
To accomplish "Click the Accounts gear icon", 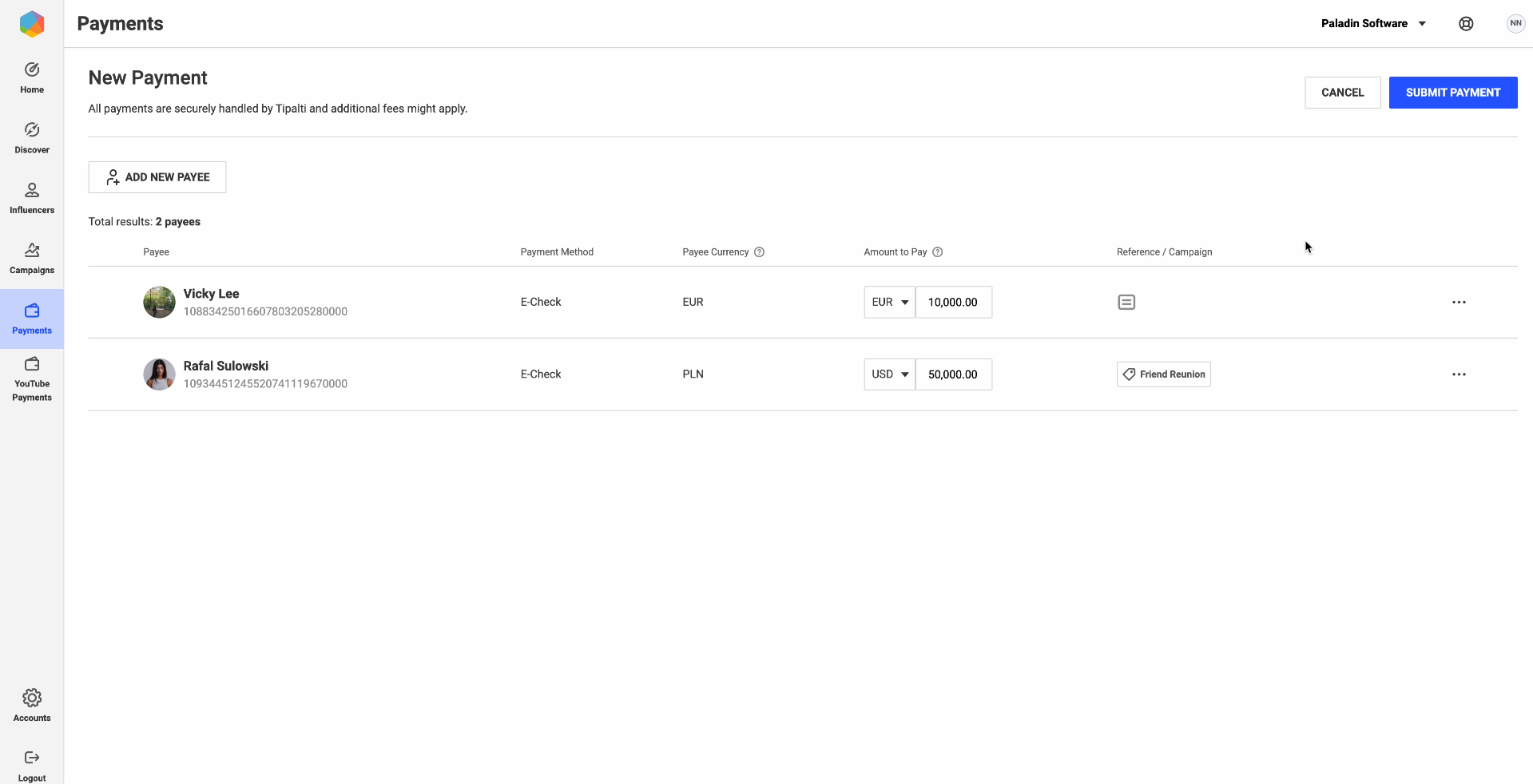I will 31,697.
